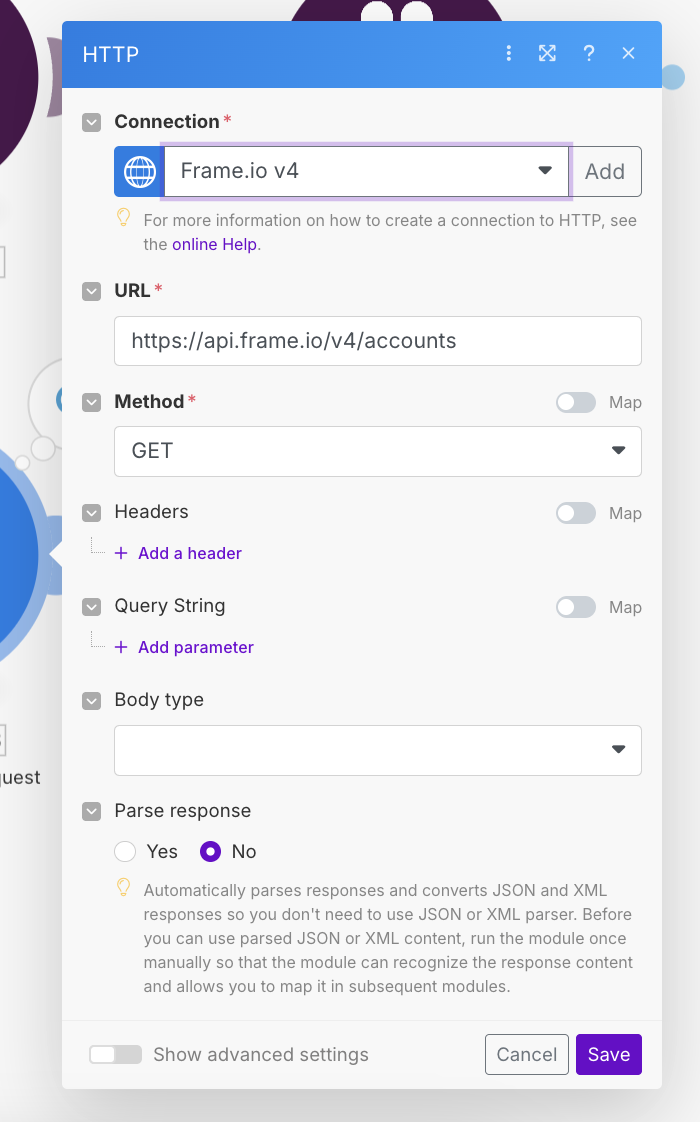The image size is (700, 1122).
Task: Open the GET method dropdown
Action: click(x=378, y=452)
